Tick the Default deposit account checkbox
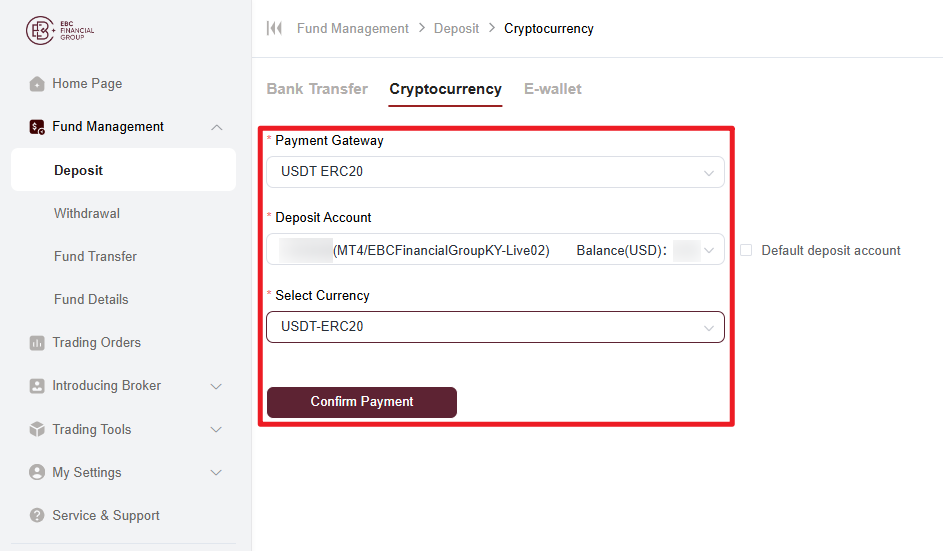 tap(746, 250)
